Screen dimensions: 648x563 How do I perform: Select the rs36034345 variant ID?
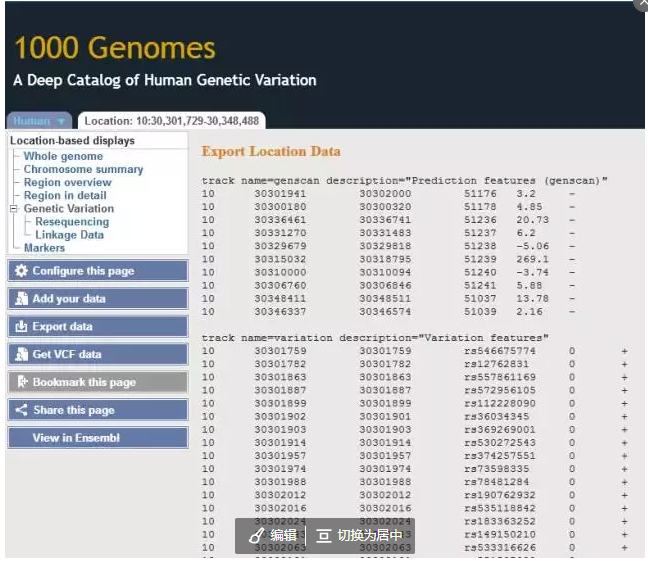pyautogui.click(x=496, y=417)
